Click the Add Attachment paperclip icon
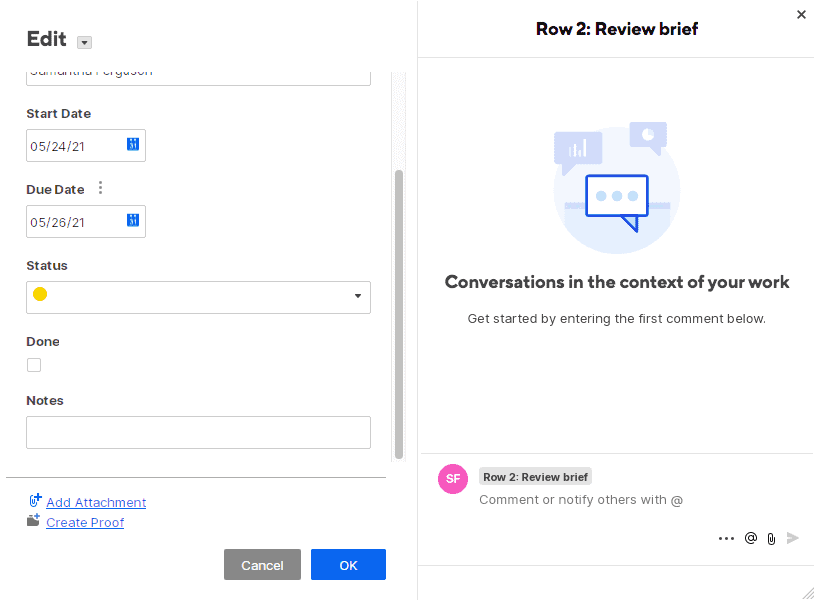814x600 pixels. coord(34,501)
